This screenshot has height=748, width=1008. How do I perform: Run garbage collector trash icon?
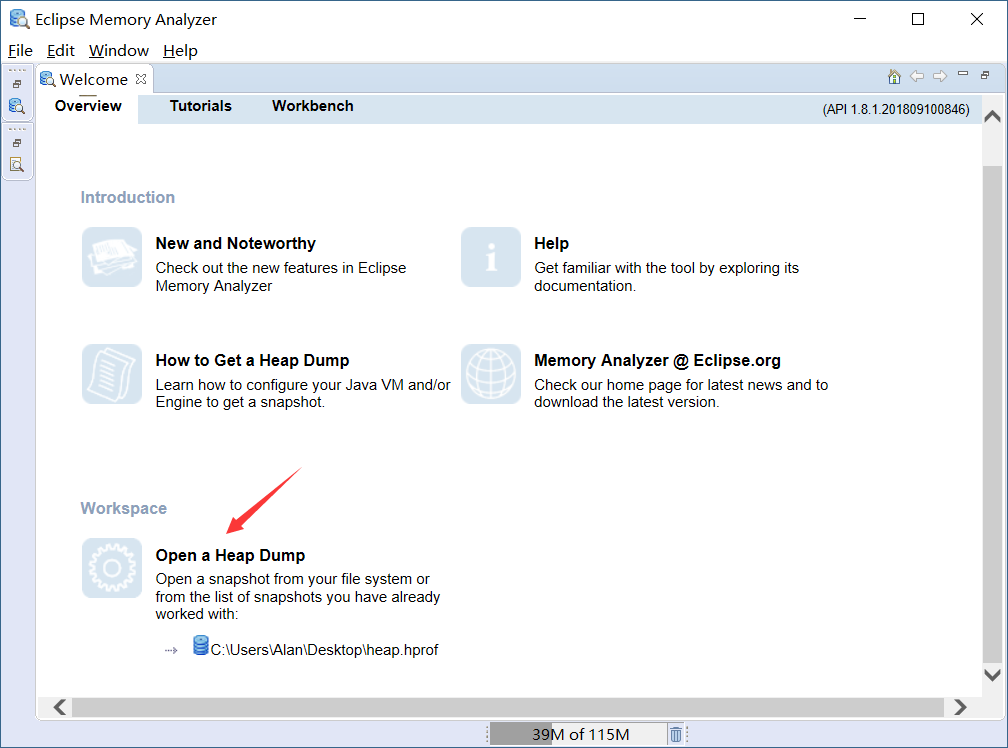[x=676, y=734]
